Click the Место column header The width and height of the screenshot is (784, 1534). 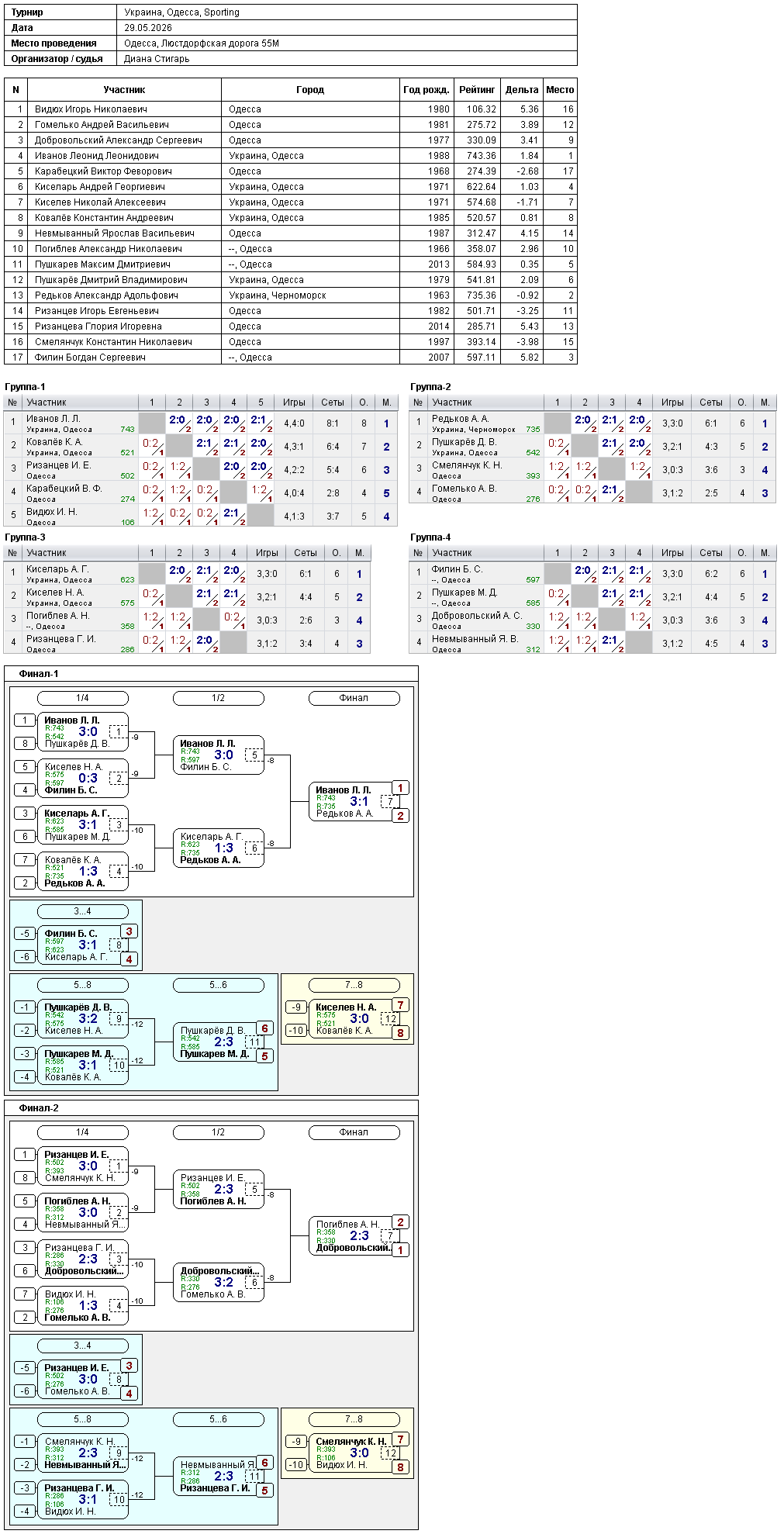560,90
